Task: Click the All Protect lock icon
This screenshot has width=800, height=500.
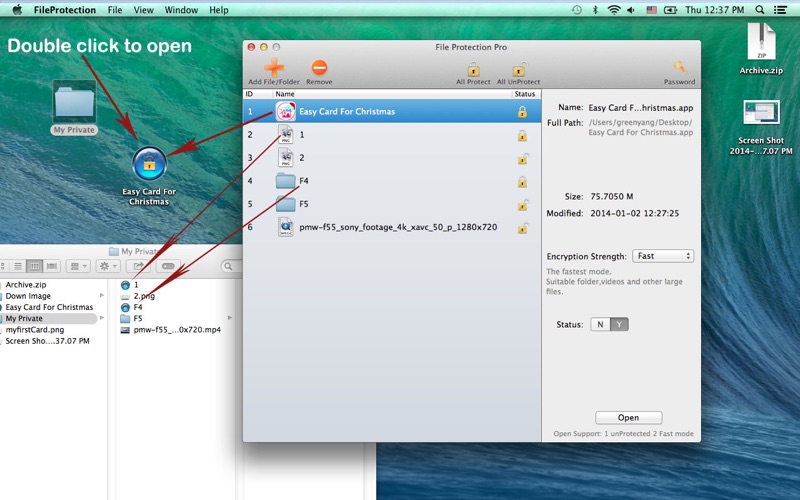Action: click(x=473, y=69)
